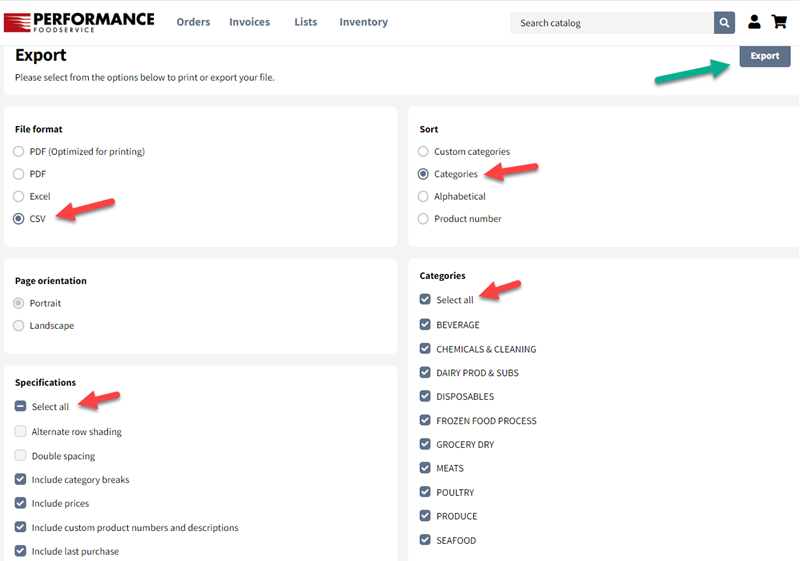Choose Excel as the file format
Image resolution: width=800 pixels, height=561 pixels.
(x=18, y=196)
